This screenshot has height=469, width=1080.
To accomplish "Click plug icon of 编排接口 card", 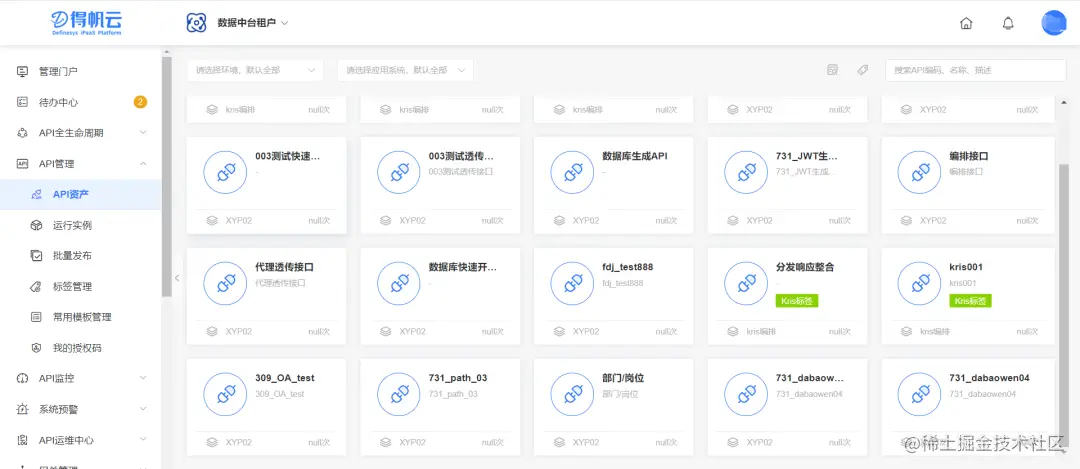I will pos(919,172).
